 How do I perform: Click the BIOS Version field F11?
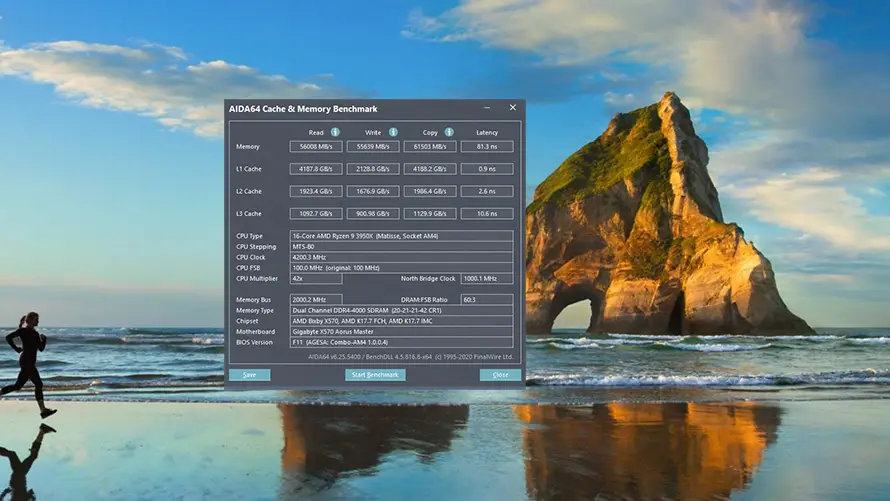[x=401, y=342]
